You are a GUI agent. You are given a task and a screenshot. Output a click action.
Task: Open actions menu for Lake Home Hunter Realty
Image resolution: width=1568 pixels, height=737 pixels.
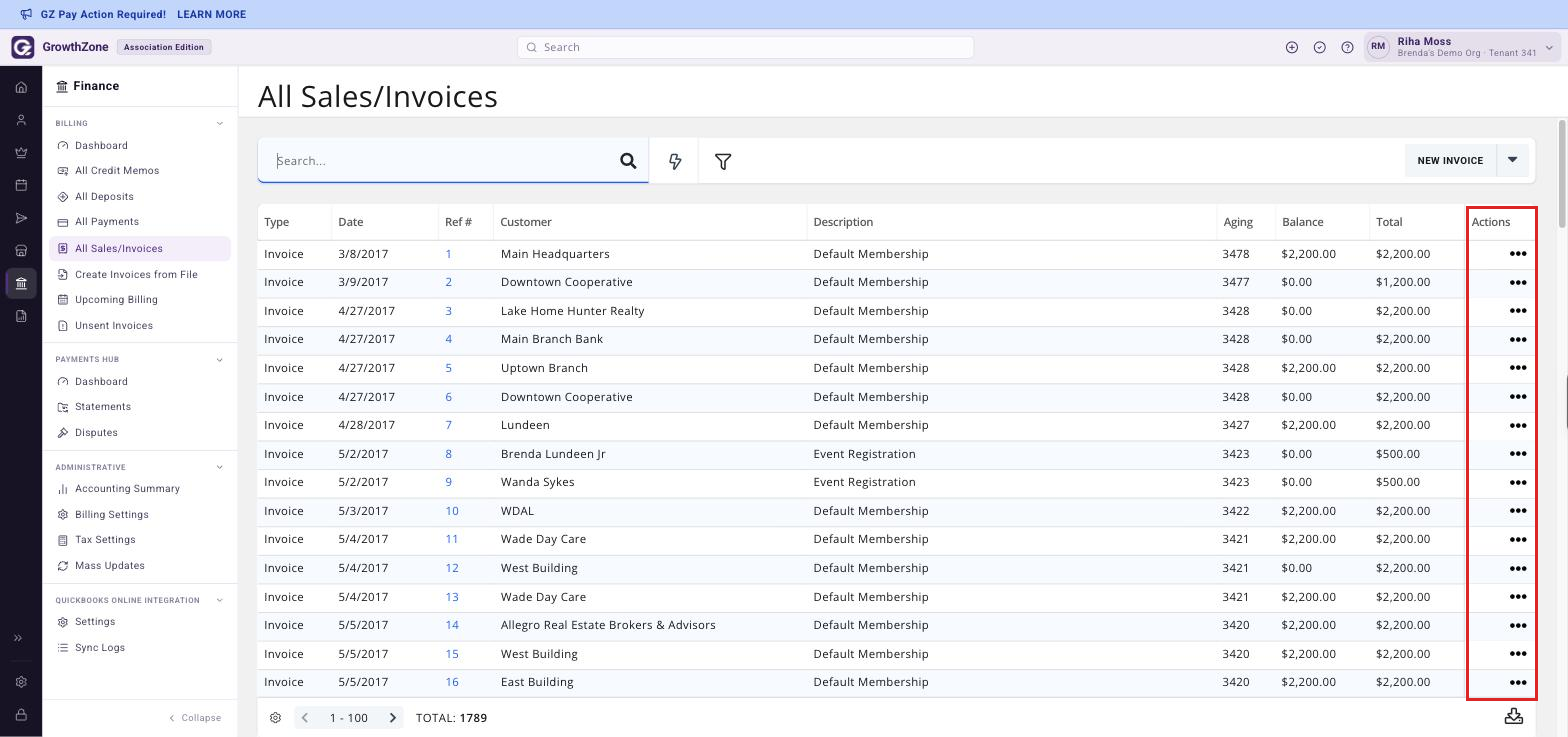(x=1518, y=311)
